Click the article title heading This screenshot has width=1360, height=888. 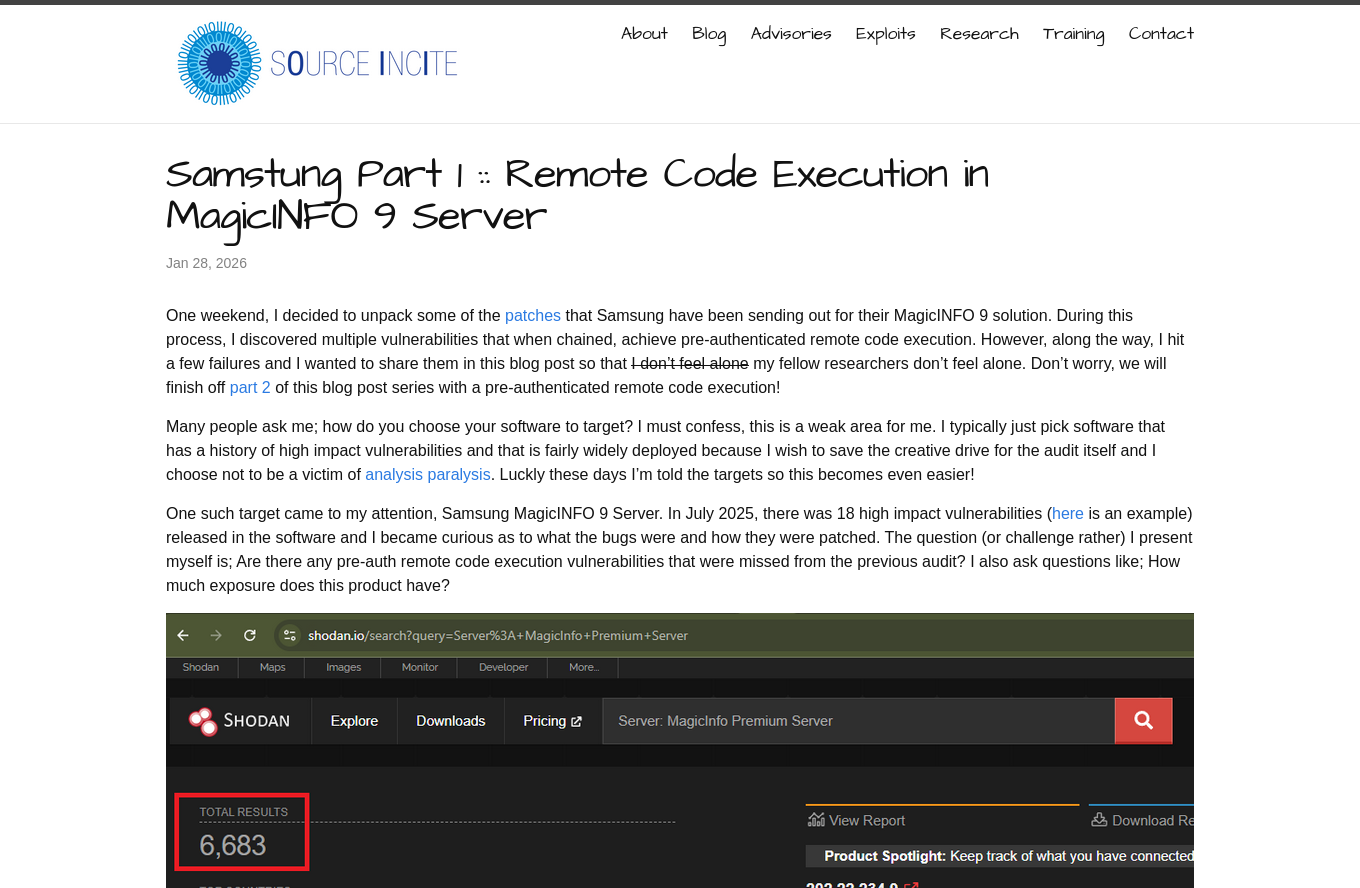(577, 194)
